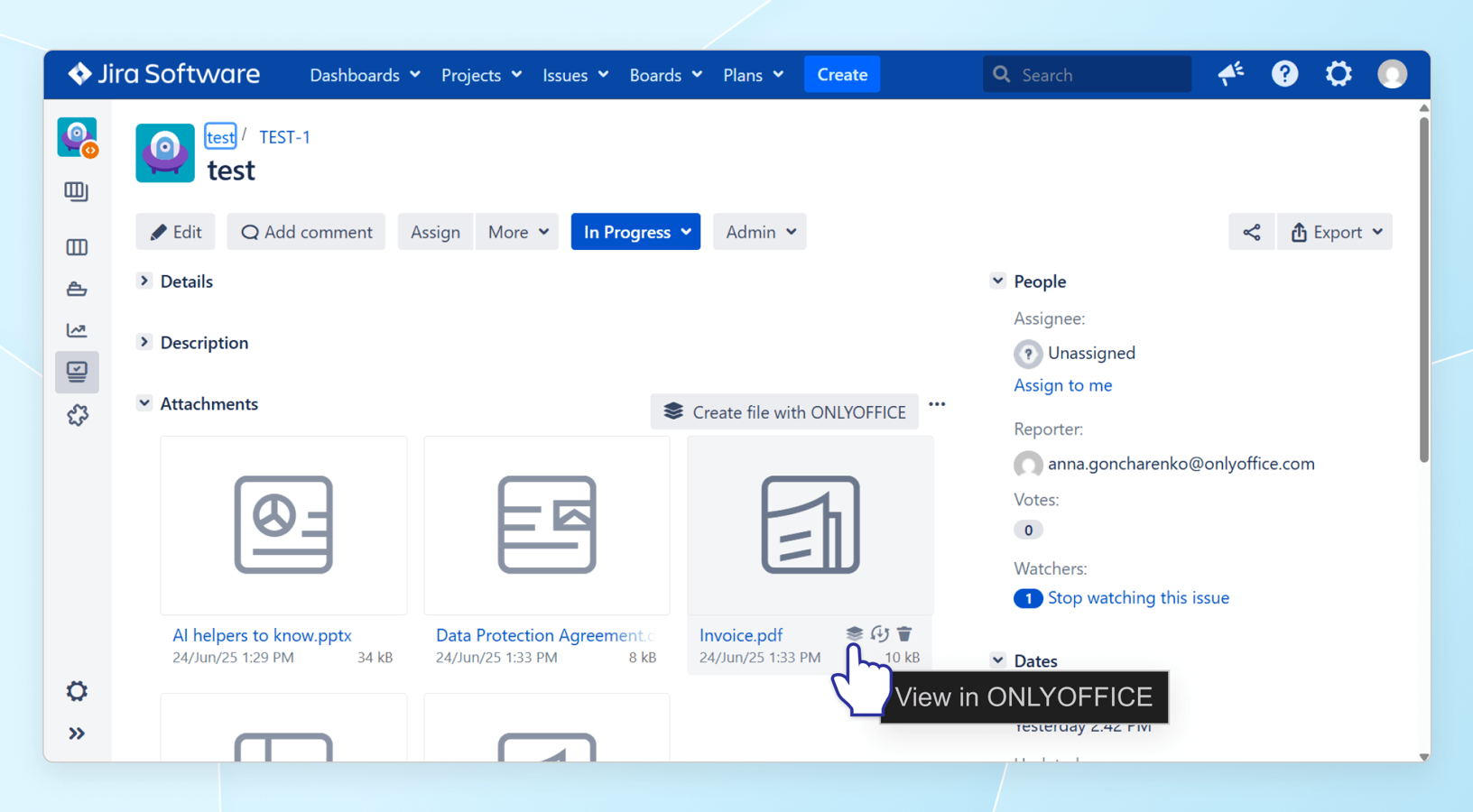Image resolution: width=1473 pixels, height=812 pixels.
Task: Open the sidebar reports chart icon
Action: pos(77,330)
